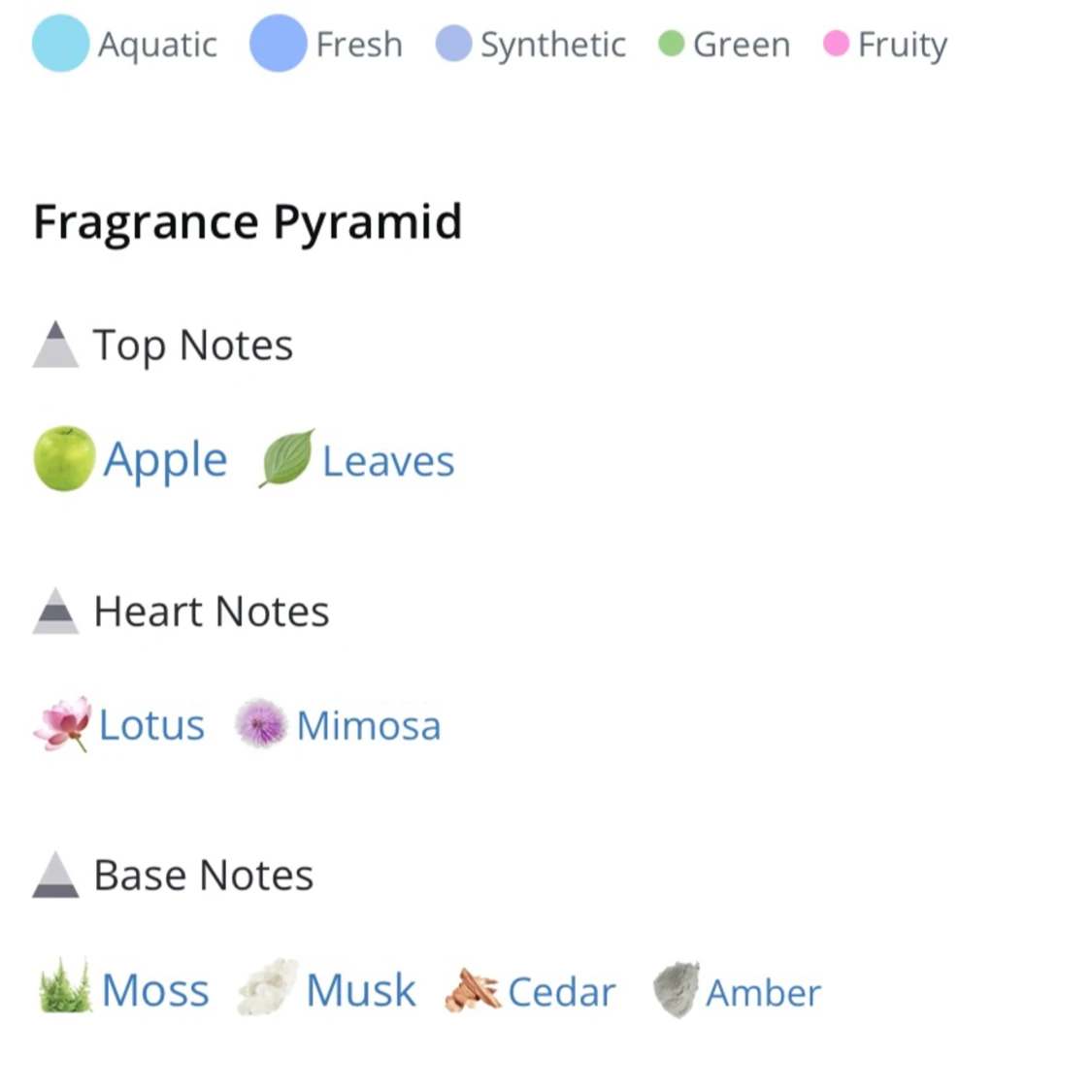
Task: Click the pink lotus flower icon
Action: point(63,723)
